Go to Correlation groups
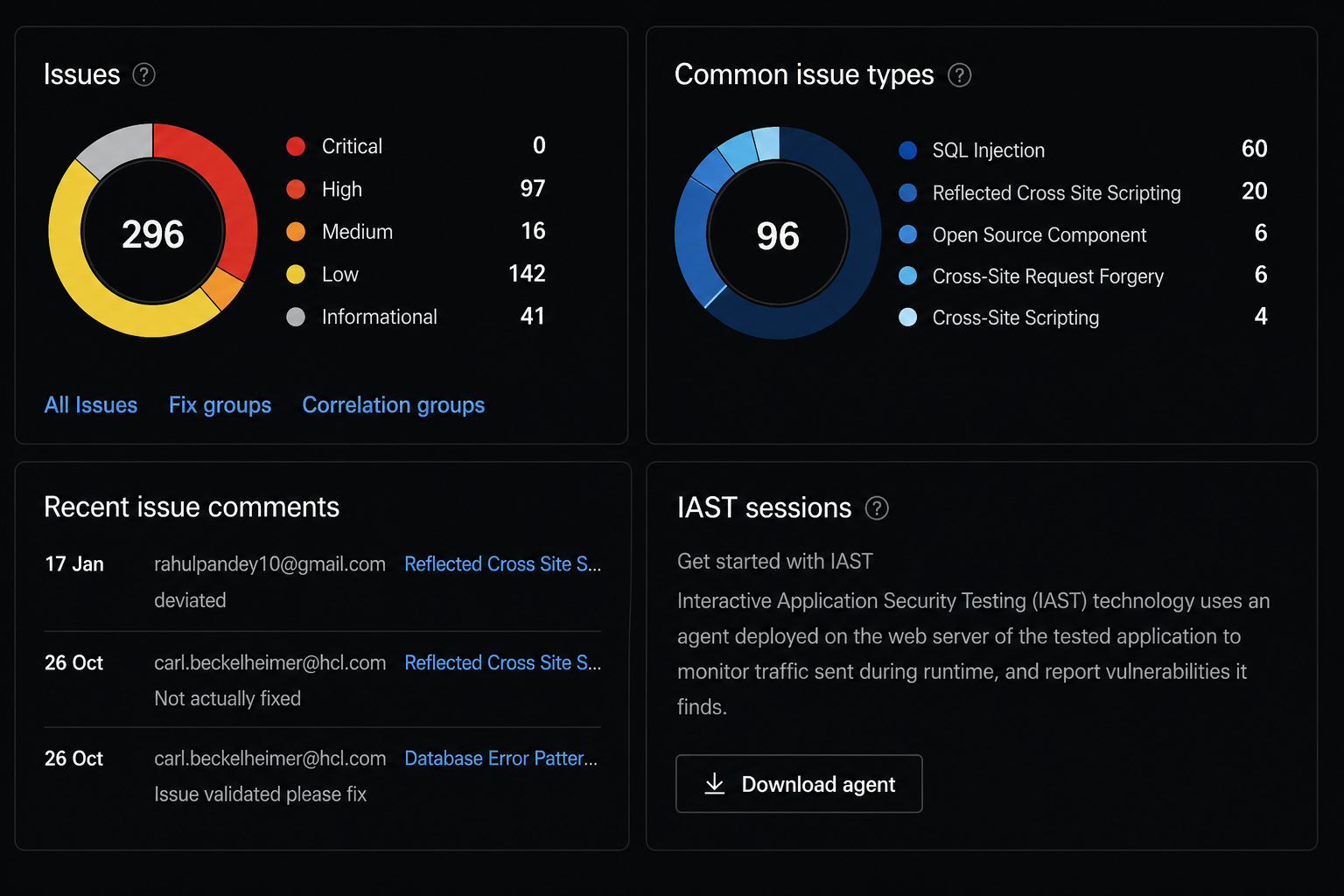Image resolution: width=1344 pixels, height=896 pixels. click(394, 405)
